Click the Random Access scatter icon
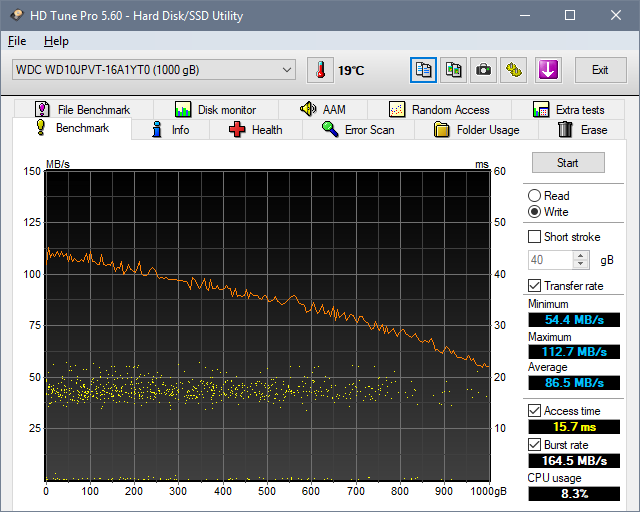Screen dimensions: 640x512 [x=397, y=109]
